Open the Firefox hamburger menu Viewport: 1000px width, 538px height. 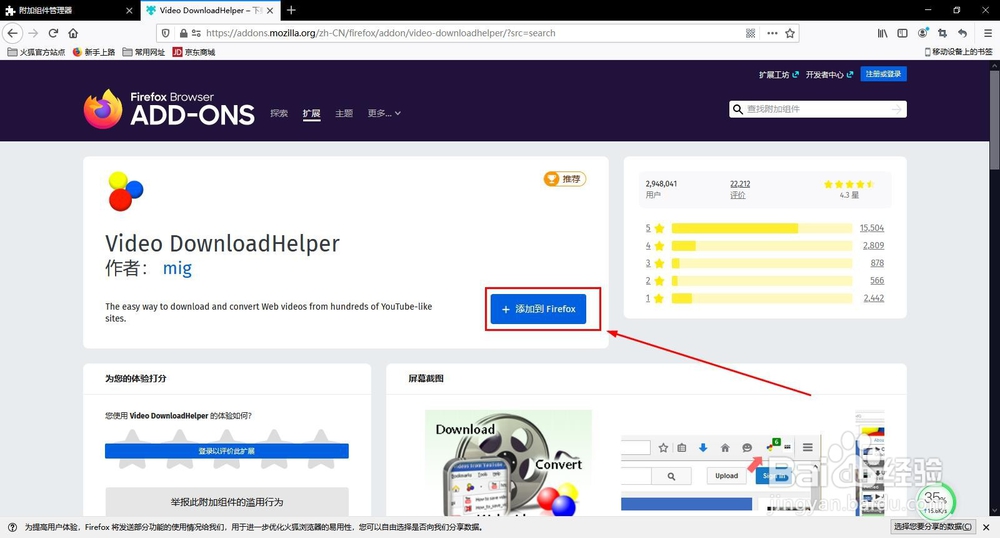[988, 33]
